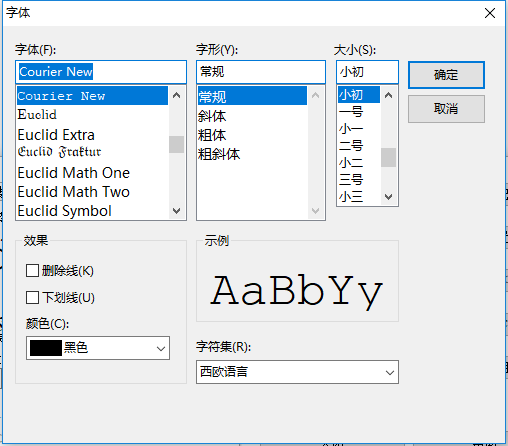
Task: Select 粗斜体 font style
Action: pos(252,154)
